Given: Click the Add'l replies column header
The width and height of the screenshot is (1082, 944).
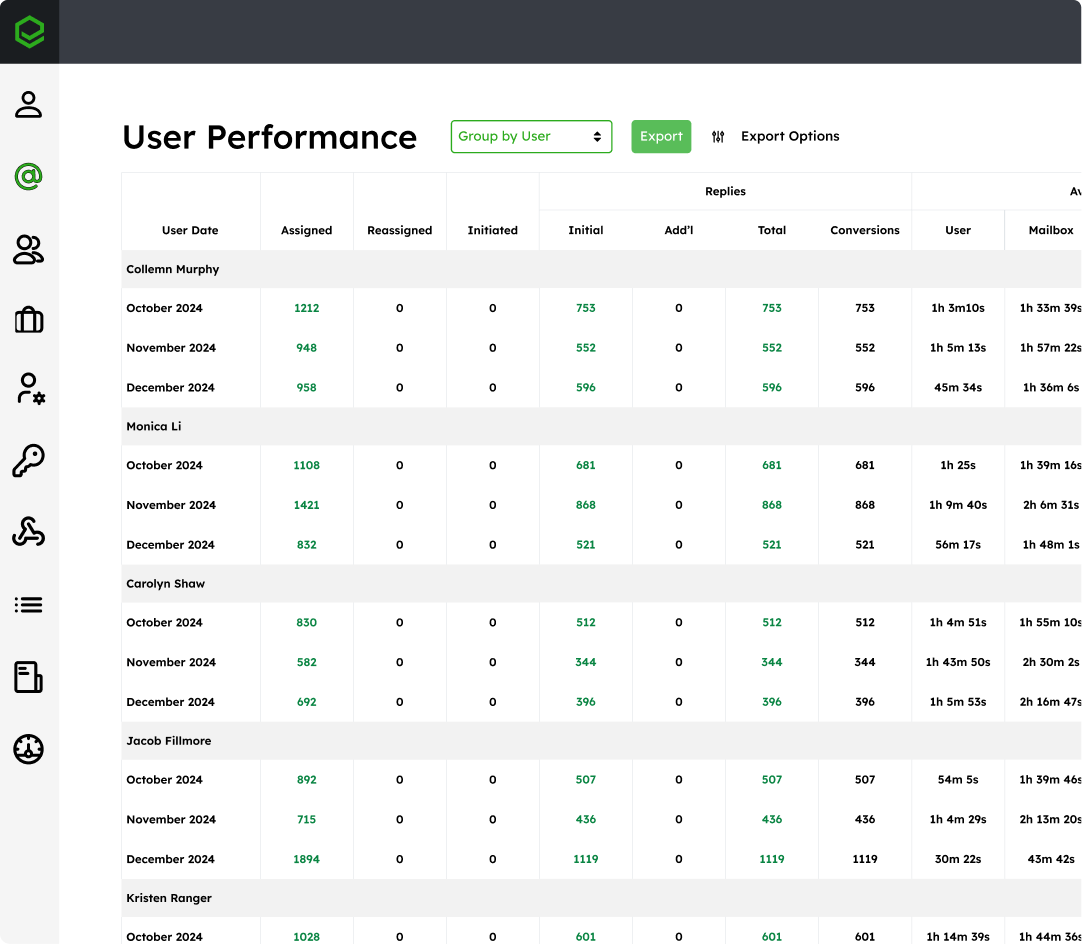Looking at the screenshot, I should pyautogui.click(x=678, y=230).
